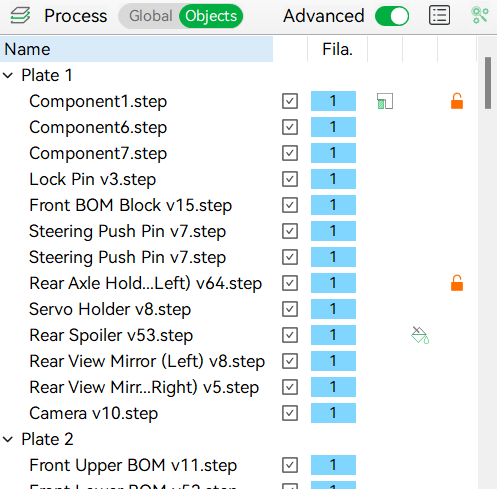Click the vertical scrollbar of object list

(x=488, y=83)
